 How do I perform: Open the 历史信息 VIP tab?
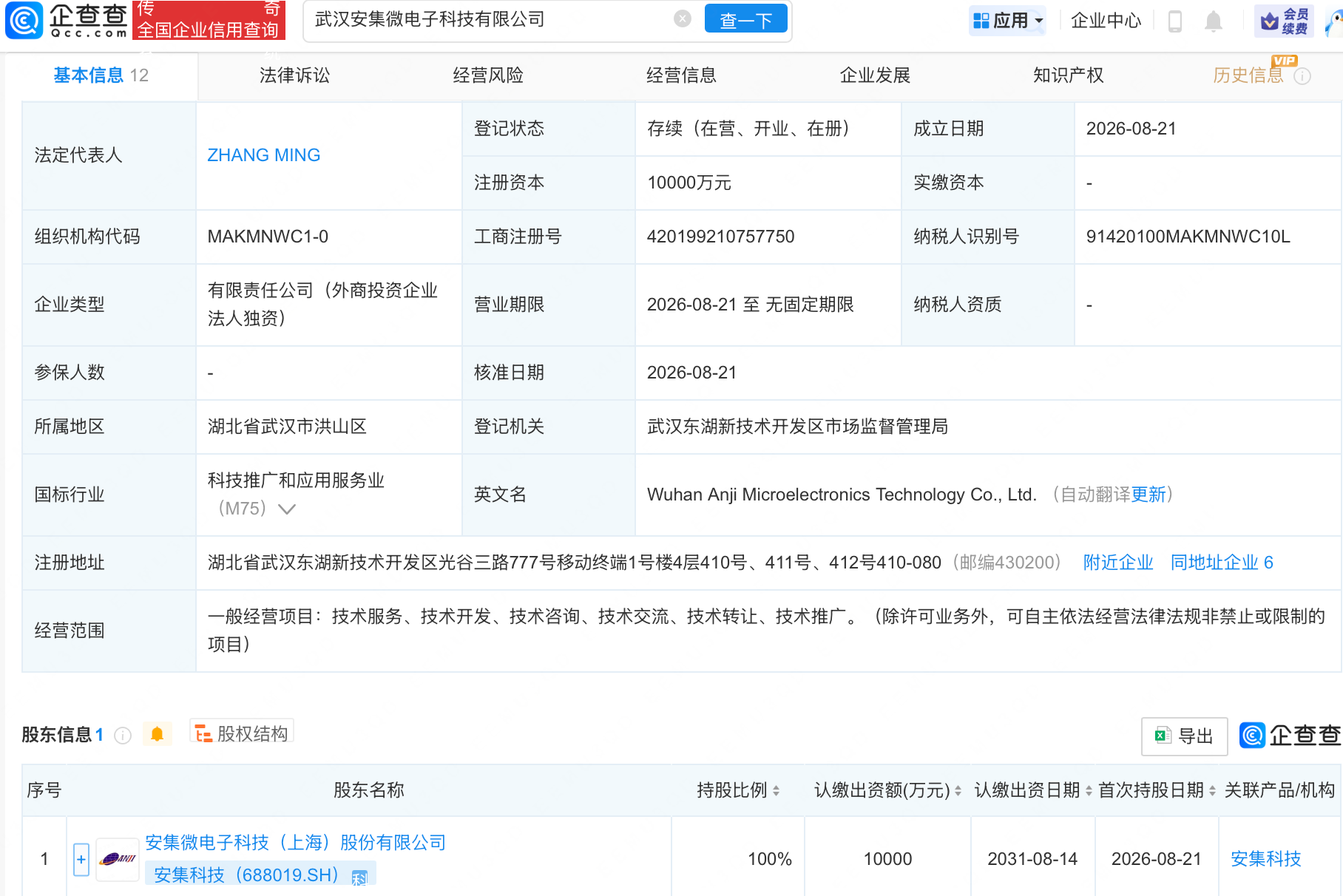1248,75
